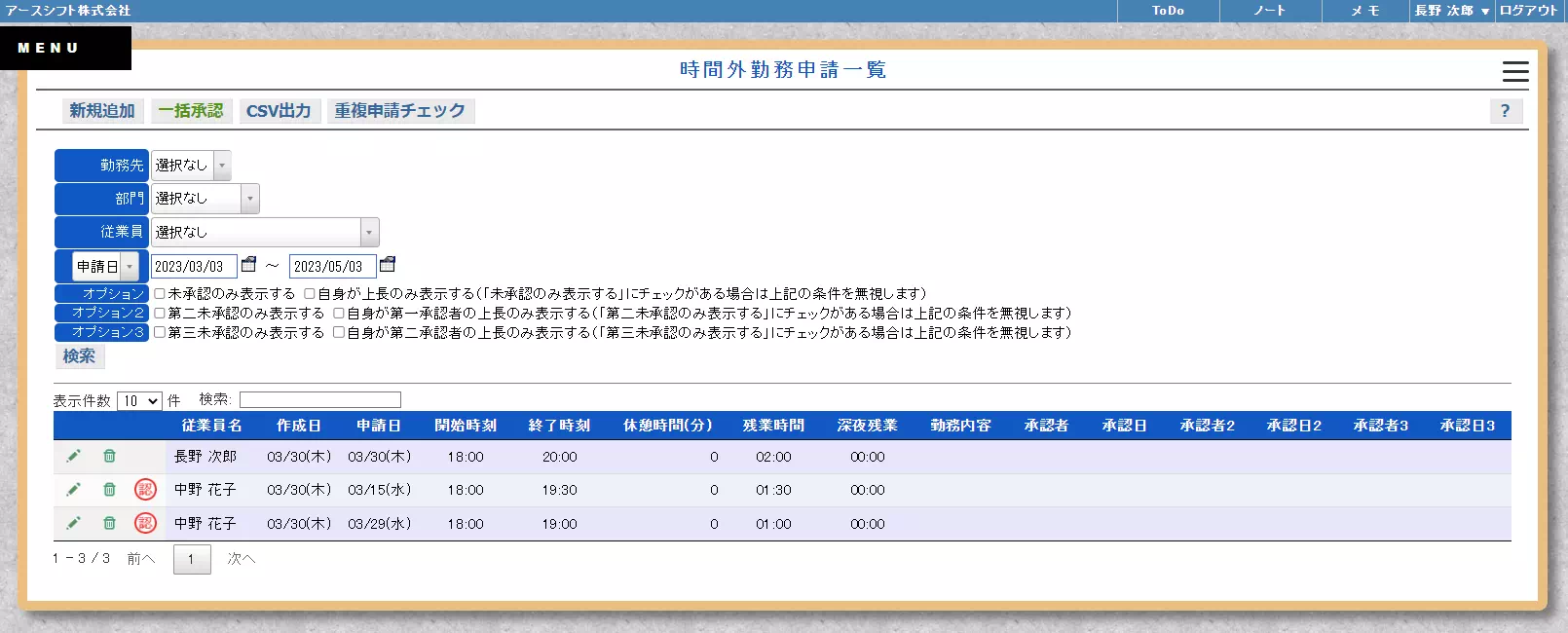The image size is (1568, 633).
Task: Click the edit pencil icon for 長野 次郎
Action: point(73,456)
